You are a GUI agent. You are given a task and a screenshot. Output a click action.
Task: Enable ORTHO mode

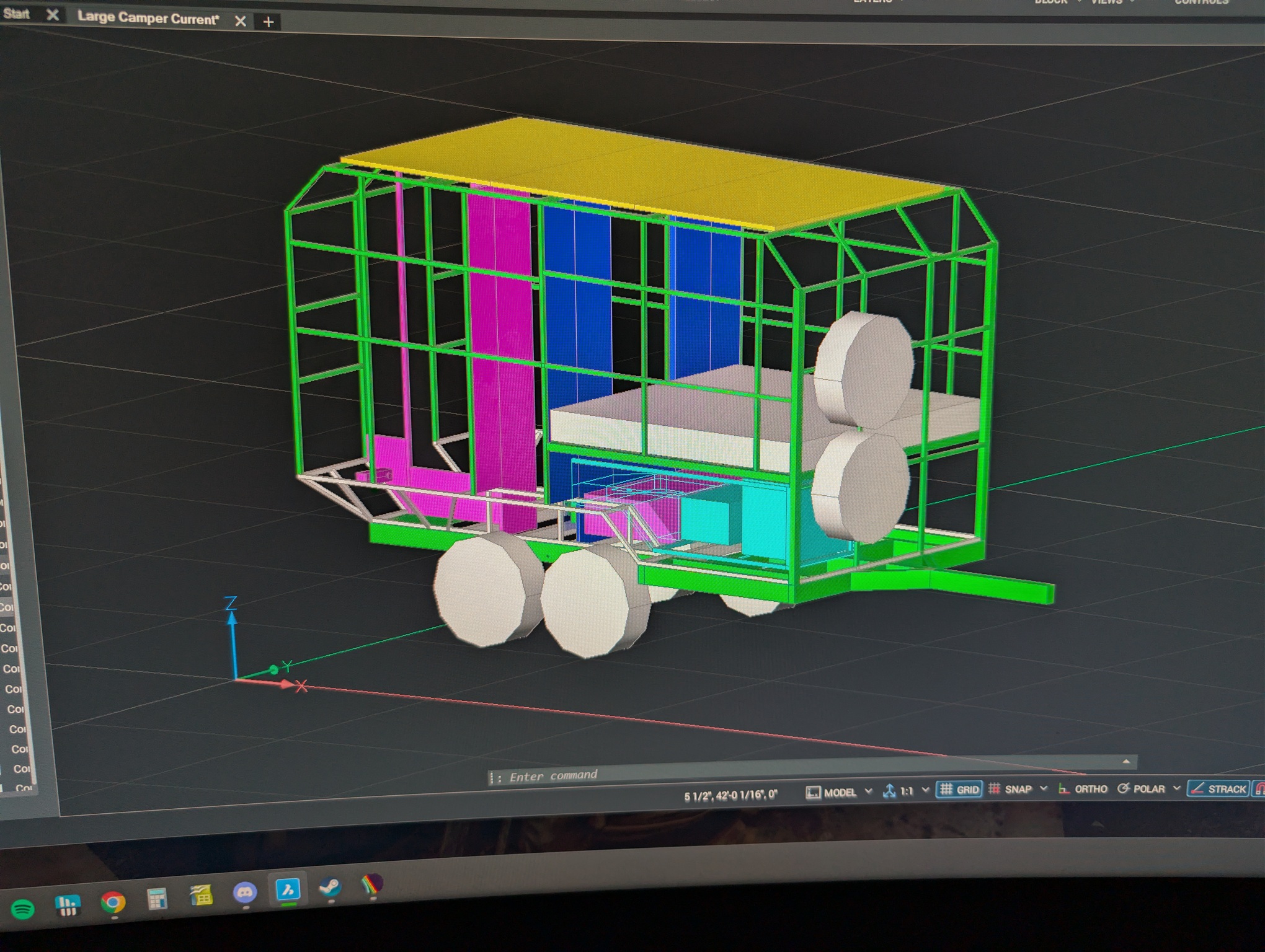click(x=1083, y=789)
